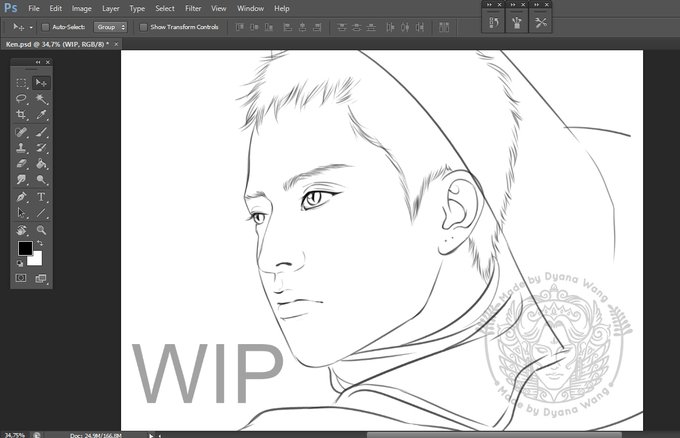Screen dimensions: 680x438
Task: Collapse the toolbox to double column
Action: point(38,62)
